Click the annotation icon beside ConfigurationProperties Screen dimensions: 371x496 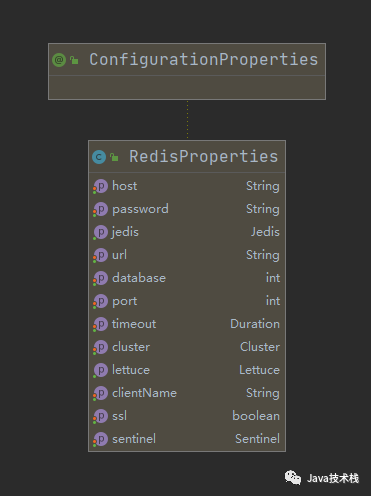coord(59,60)
